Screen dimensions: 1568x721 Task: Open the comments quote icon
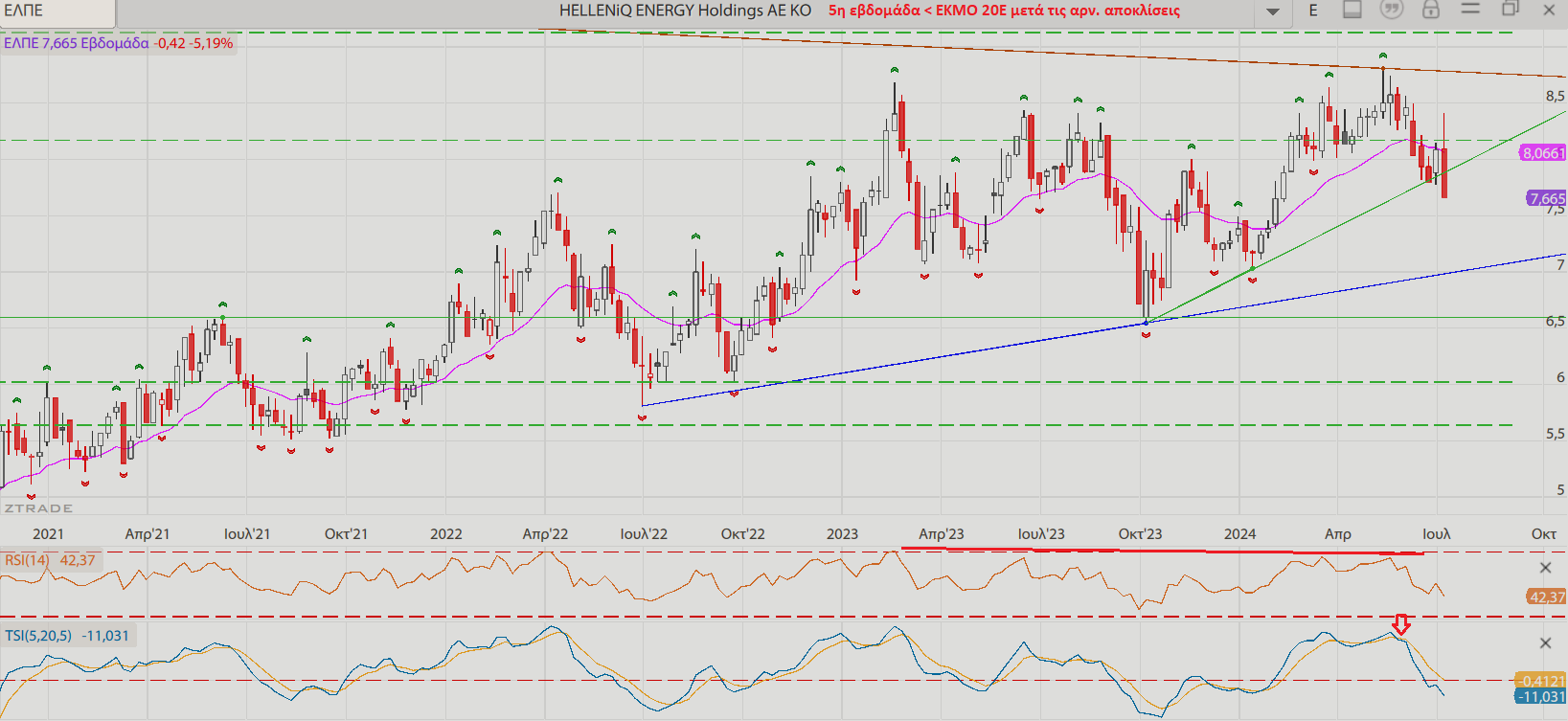(1391, 10)
